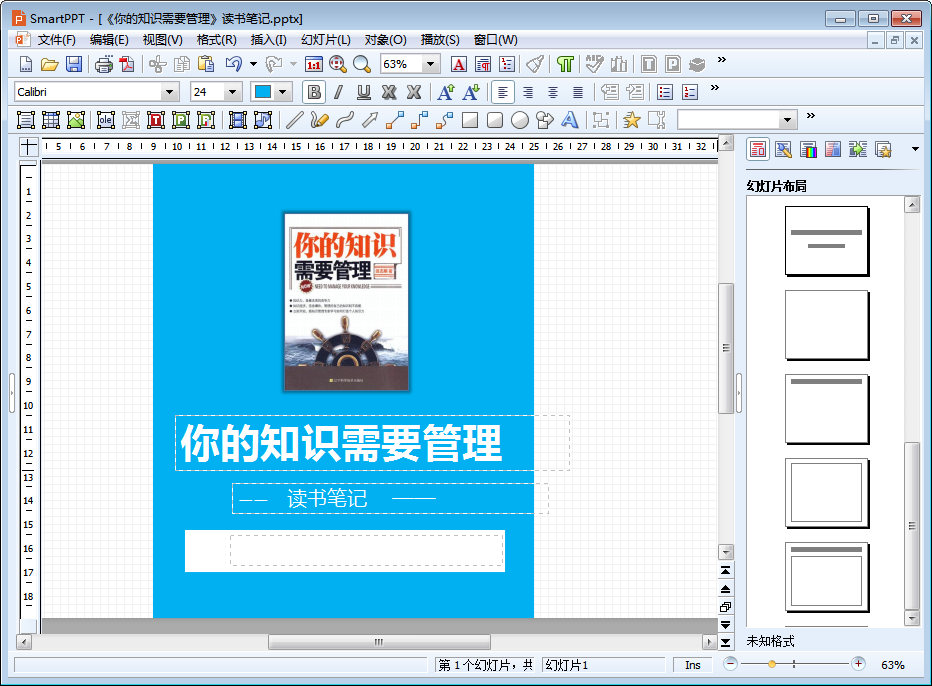
Task: Toggle Italic formatting
Action: click(338, 92)
